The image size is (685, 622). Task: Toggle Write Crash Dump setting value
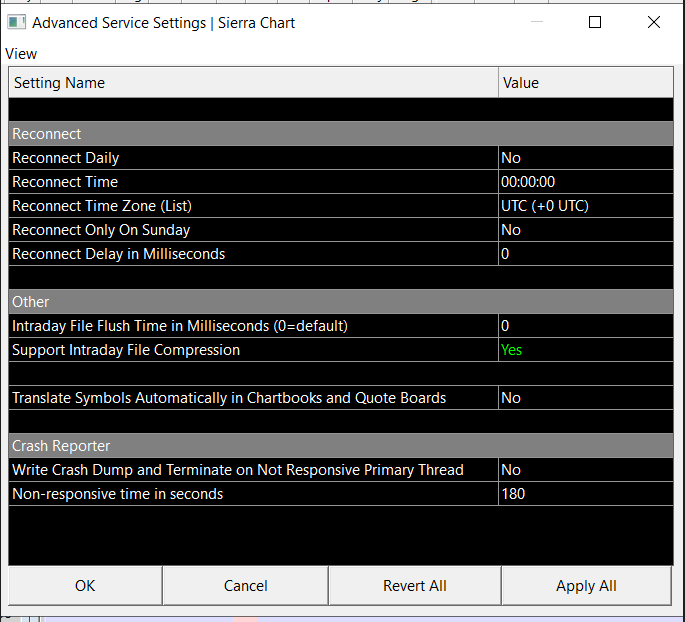(x=585, y=470)
